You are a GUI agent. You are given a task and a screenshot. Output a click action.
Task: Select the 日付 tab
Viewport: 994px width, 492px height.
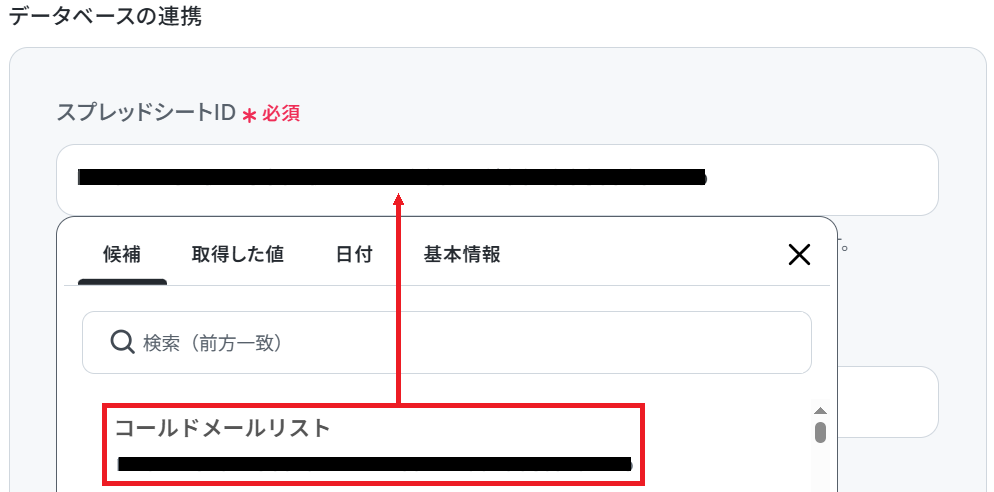[354, 255]
